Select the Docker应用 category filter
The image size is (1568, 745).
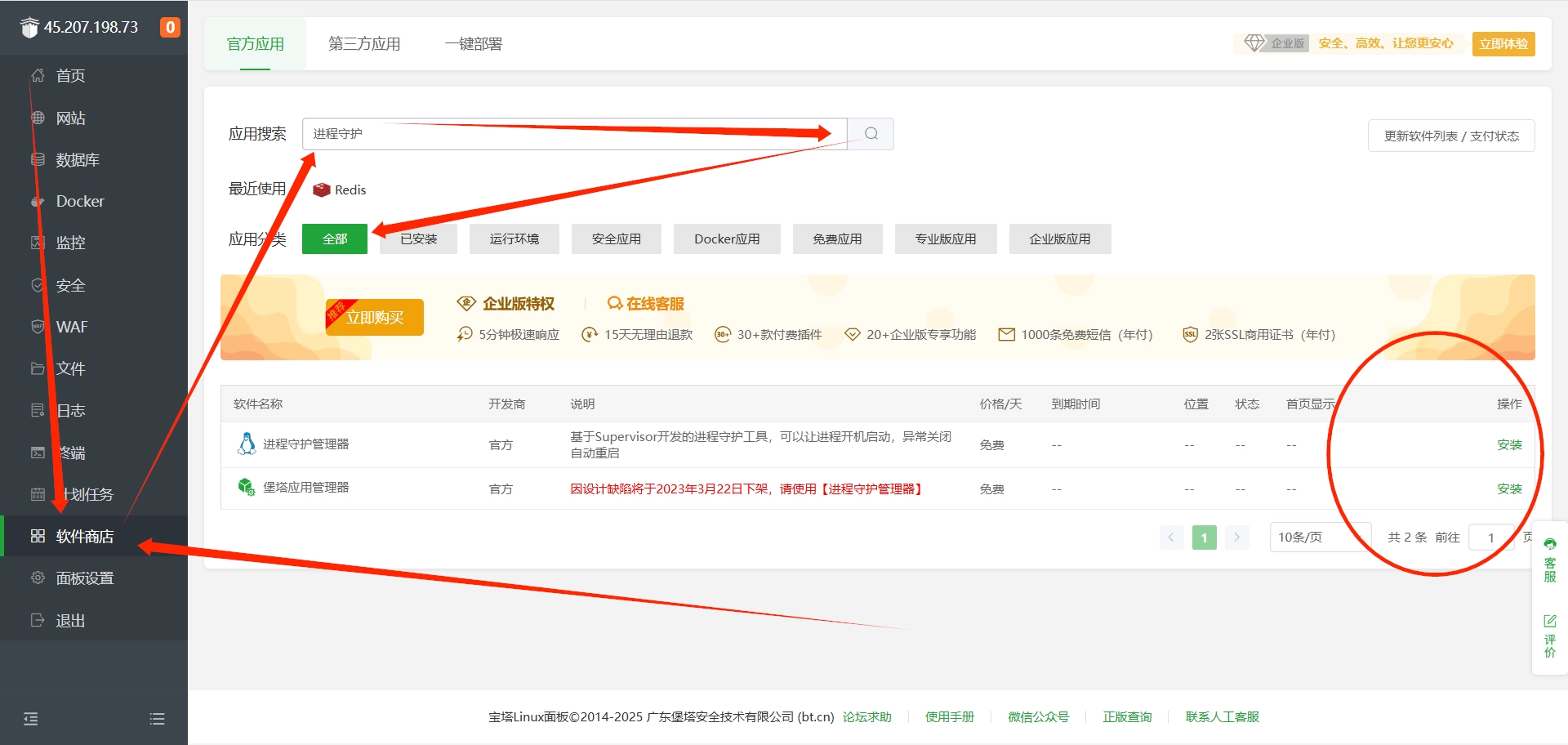pos(727,239)
